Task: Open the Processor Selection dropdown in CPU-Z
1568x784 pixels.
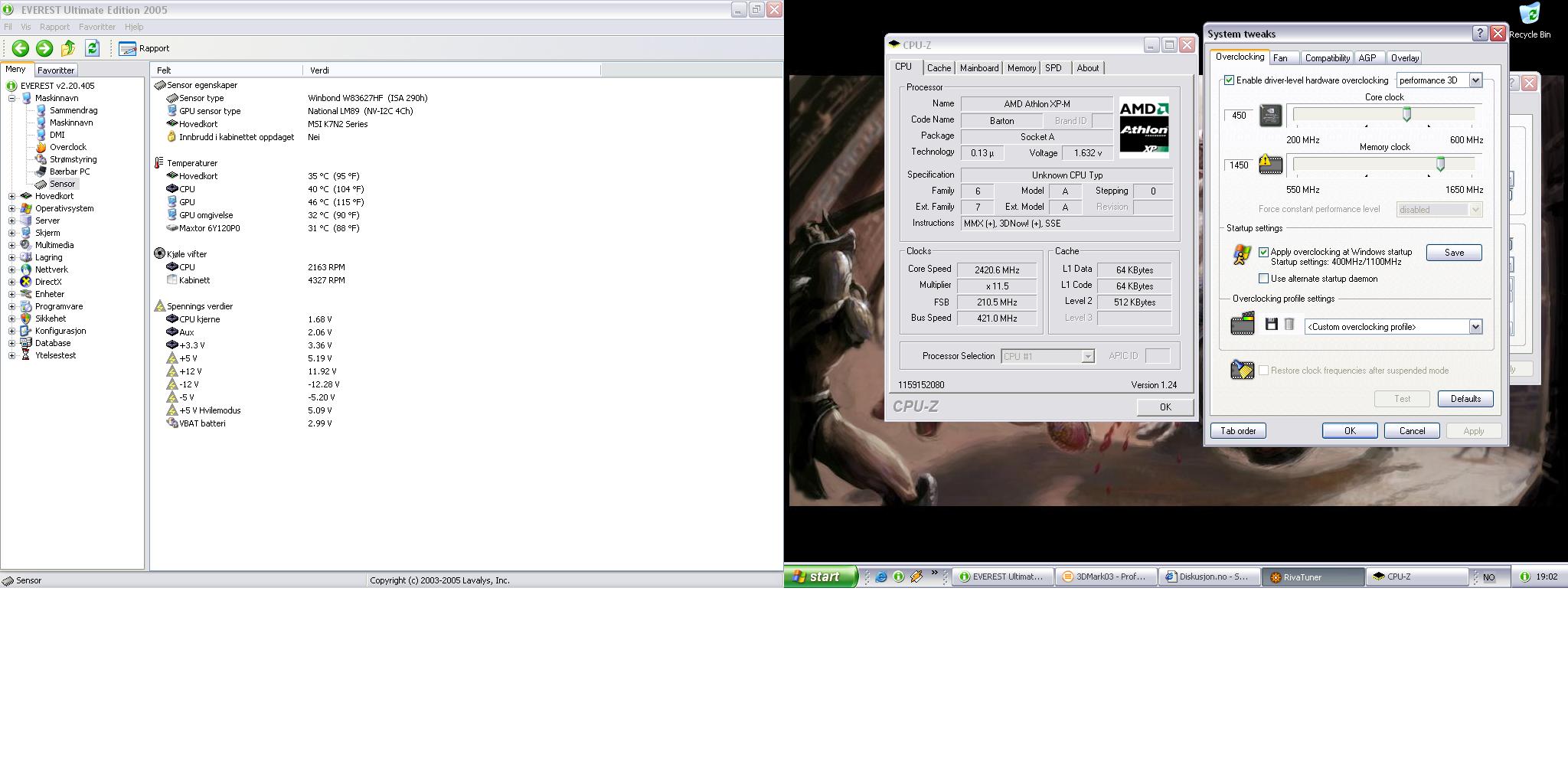Action: pyautogui.click(x=1087, y=356)
